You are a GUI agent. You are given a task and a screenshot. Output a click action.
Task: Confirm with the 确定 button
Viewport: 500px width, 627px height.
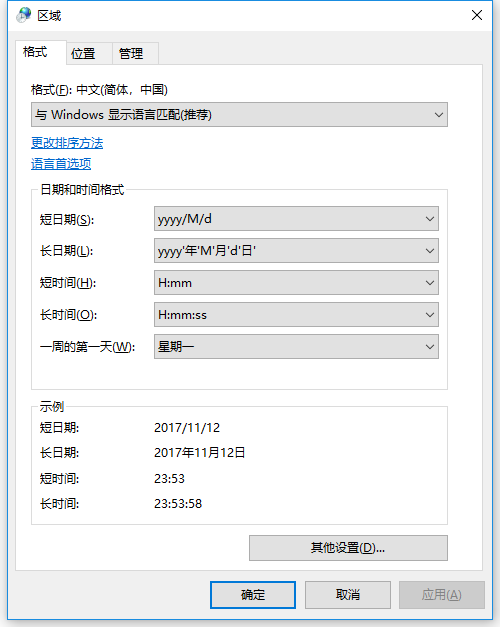tap(253, 595)
